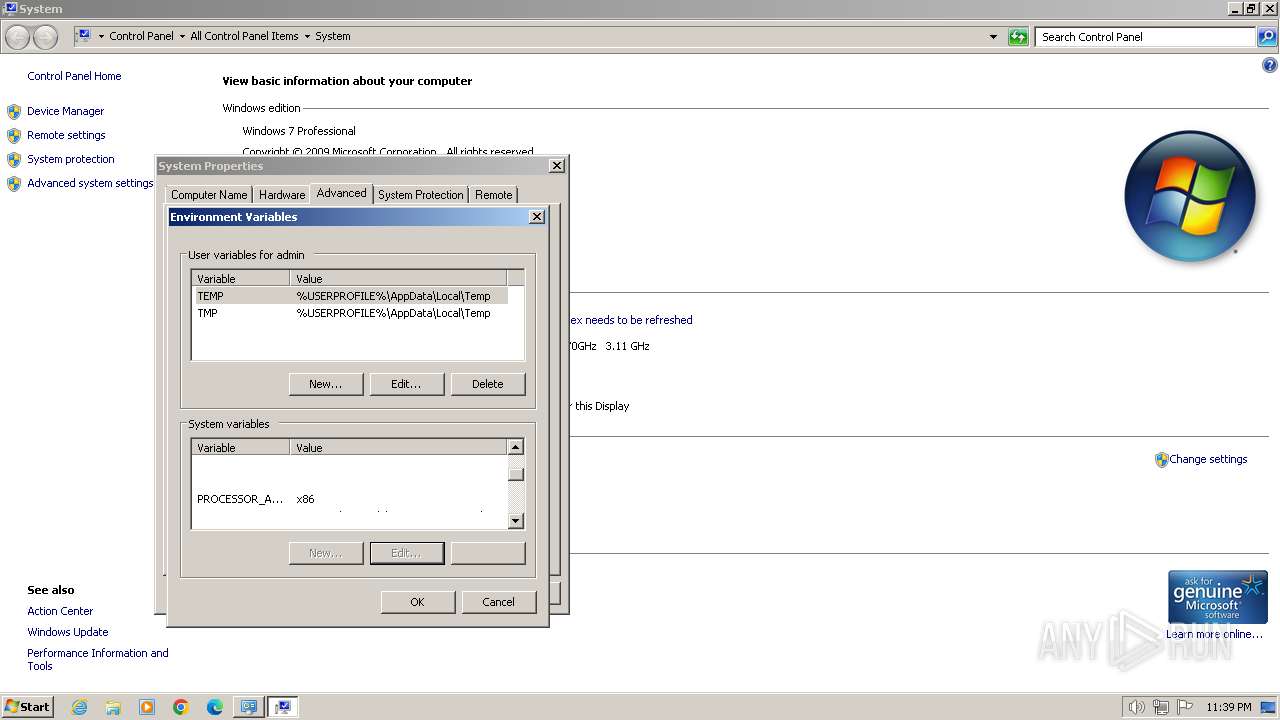Switch to the Computer Name tab
The height and width of the screenshot is (720, 1280).
point(209,195)
